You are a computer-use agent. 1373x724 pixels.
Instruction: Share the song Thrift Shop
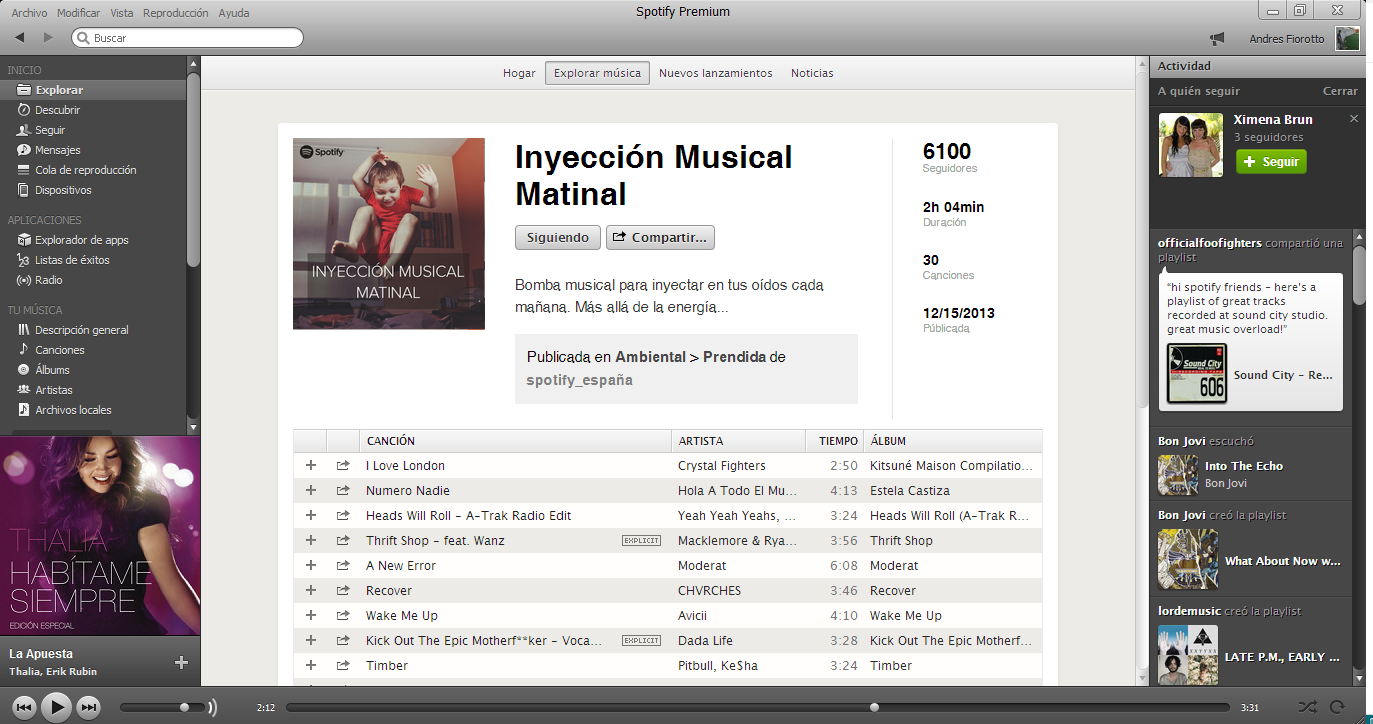343,541
